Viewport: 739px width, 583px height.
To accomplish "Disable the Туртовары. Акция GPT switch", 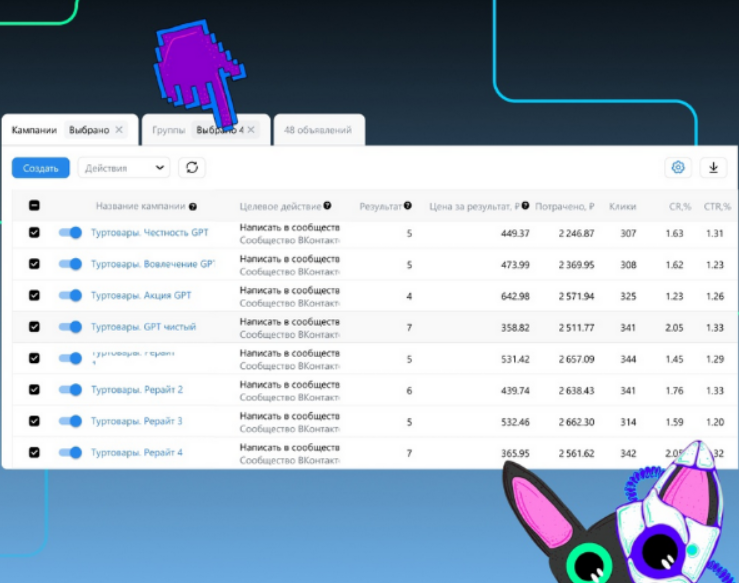I will pos(70,295).
